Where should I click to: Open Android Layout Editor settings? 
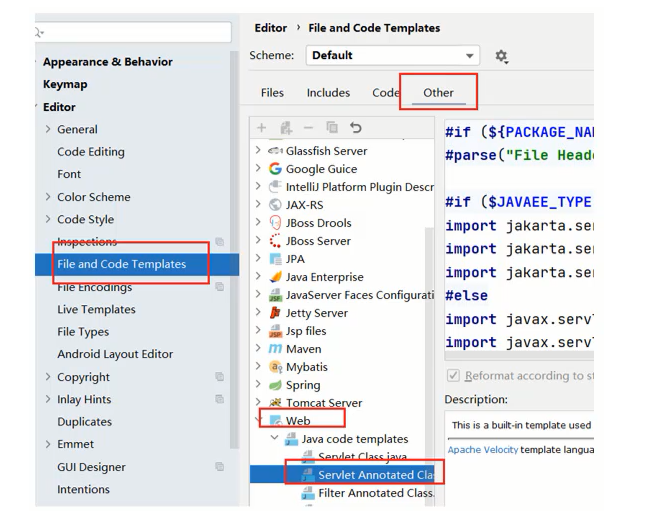pos(115,354)
